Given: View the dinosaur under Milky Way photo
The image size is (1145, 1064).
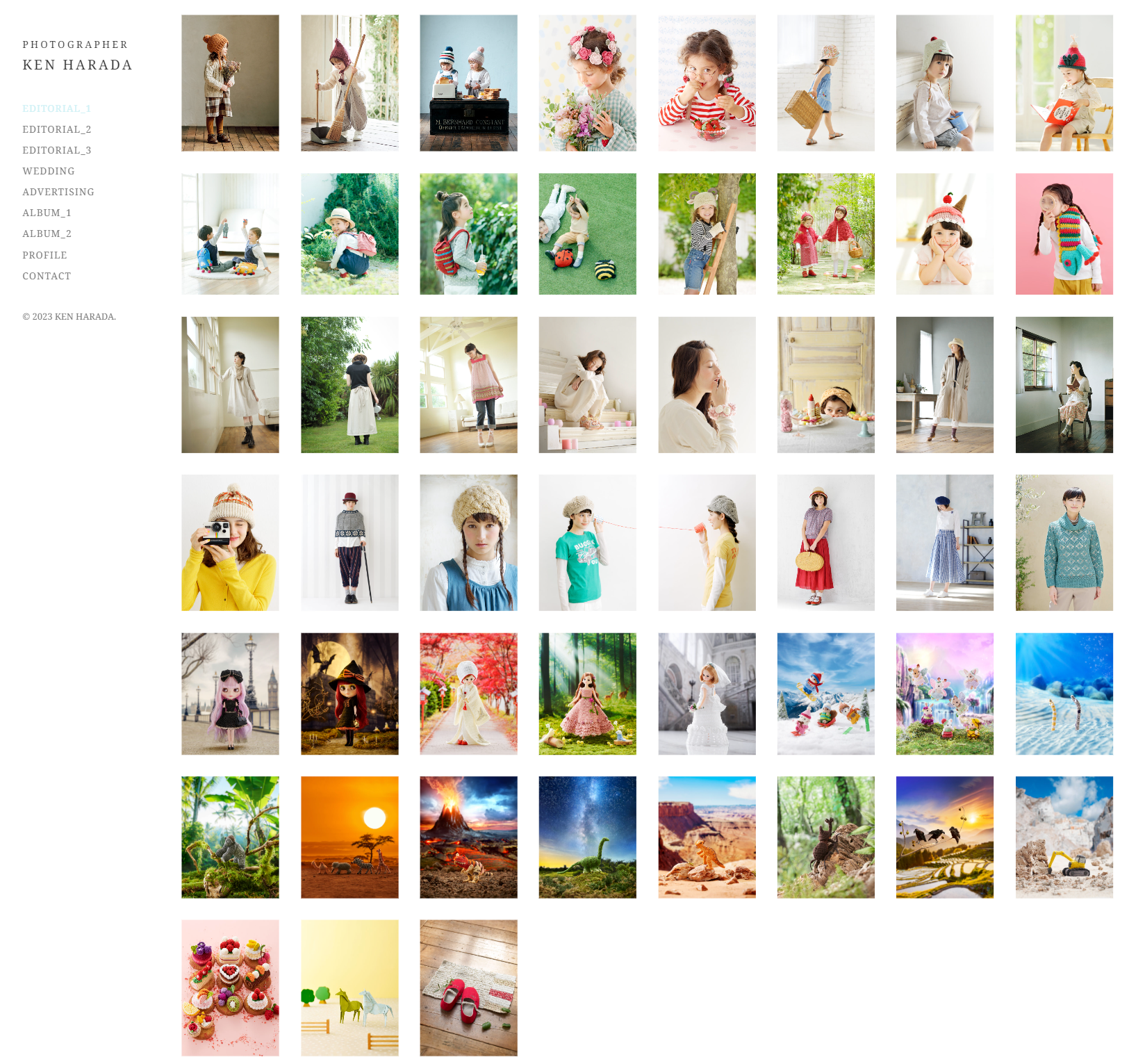Looking at the screenshot, I should tap(587, 837).
